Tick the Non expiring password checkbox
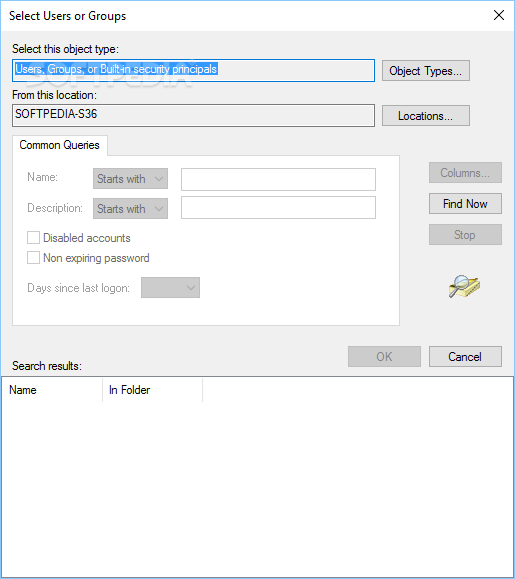Viewport: 515px width, 579px height. coord(33,257)
